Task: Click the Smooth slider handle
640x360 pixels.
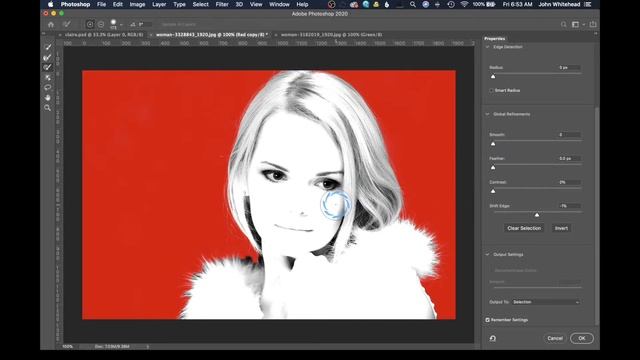Action: pyautogui.click(x=493, y=144)
